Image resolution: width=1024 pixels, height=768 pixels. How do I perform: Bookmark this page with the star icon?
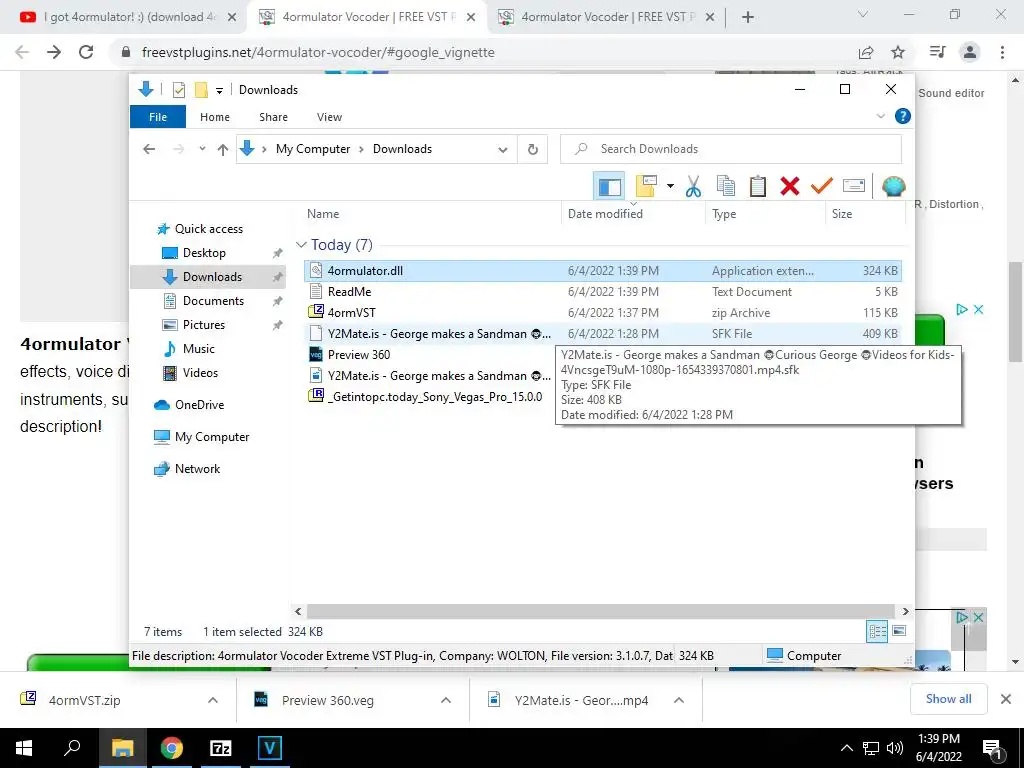coord(898,52)
